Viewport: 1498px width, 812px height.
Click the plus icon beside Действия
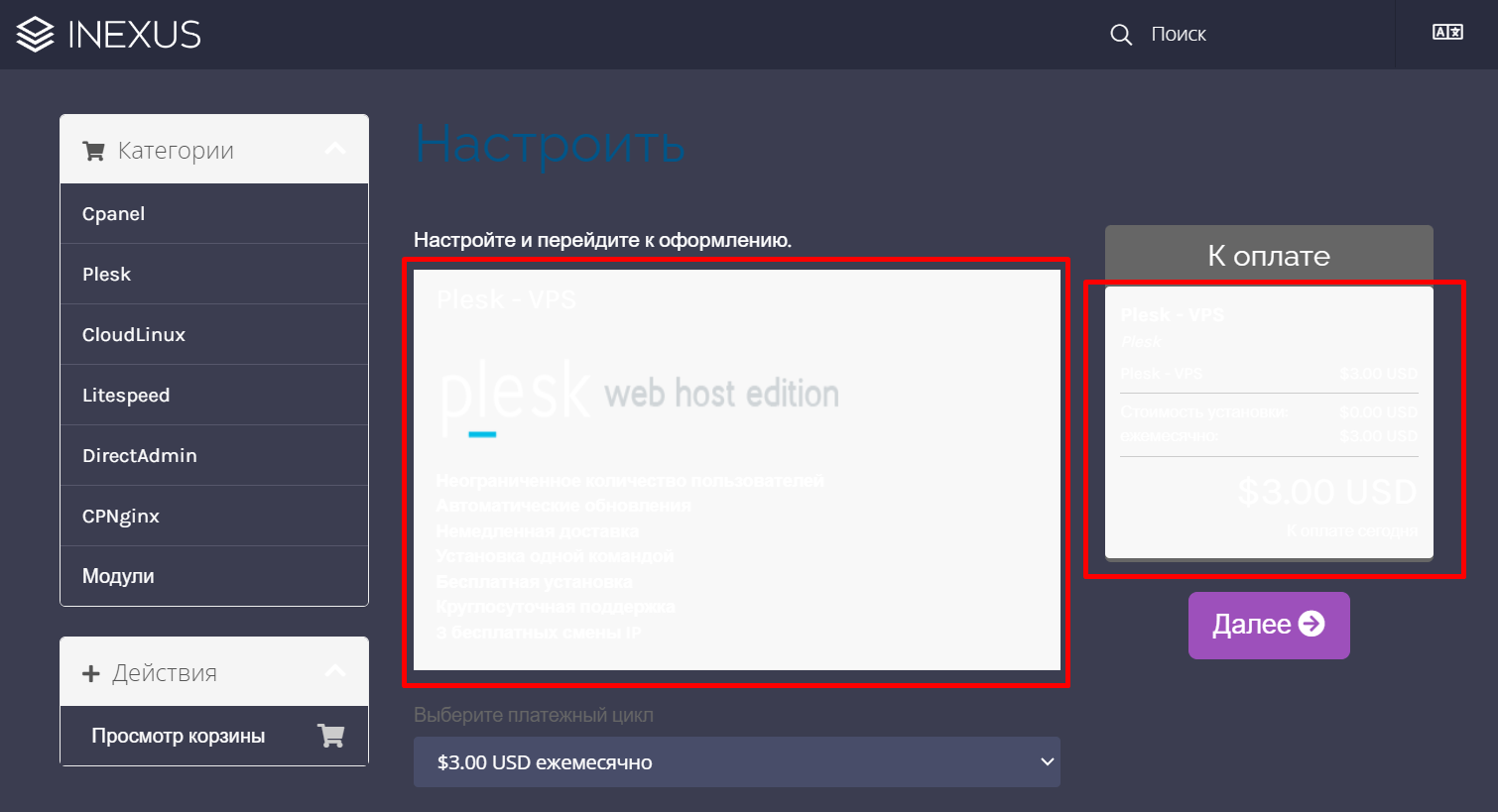coord(91,673)
